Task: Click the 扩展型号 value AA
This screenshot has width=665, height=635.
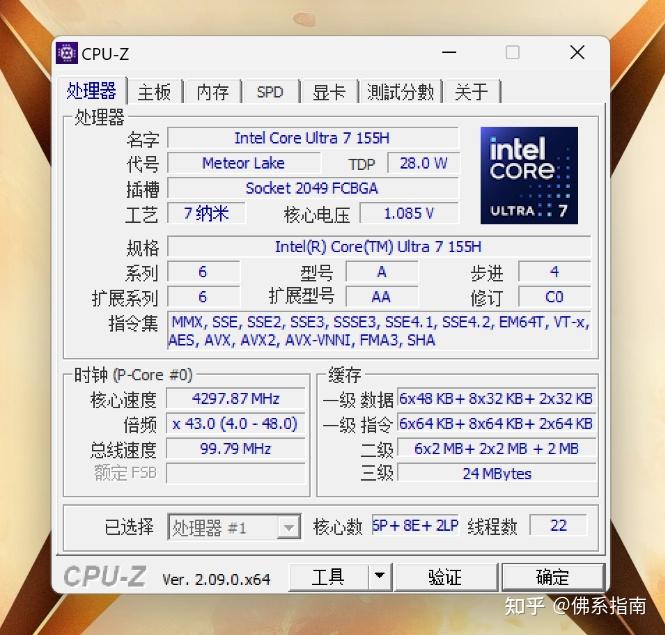Action: coord(382,297)
